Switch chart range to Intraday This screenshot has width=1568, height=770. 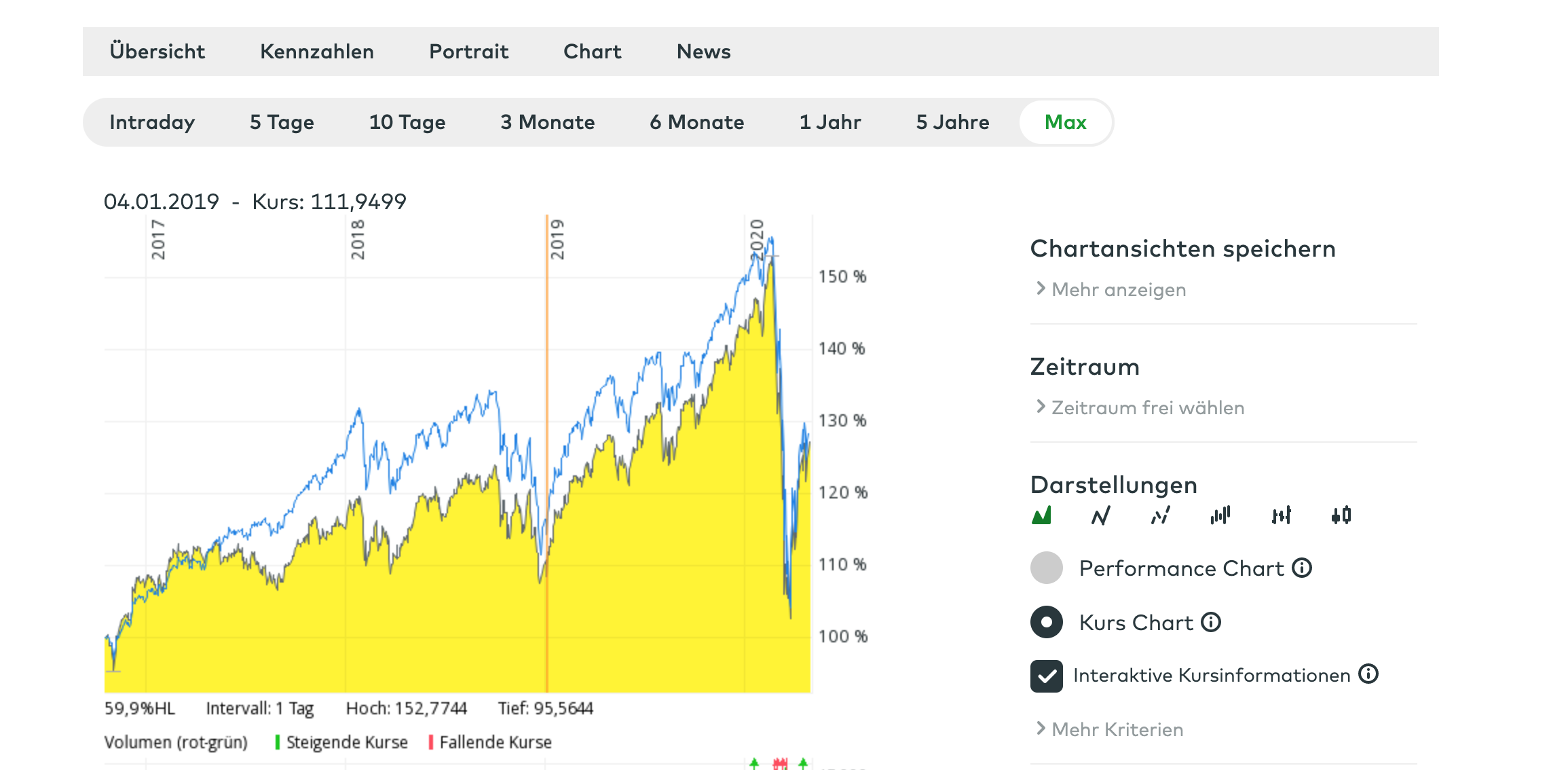click(x=152, y=122)
